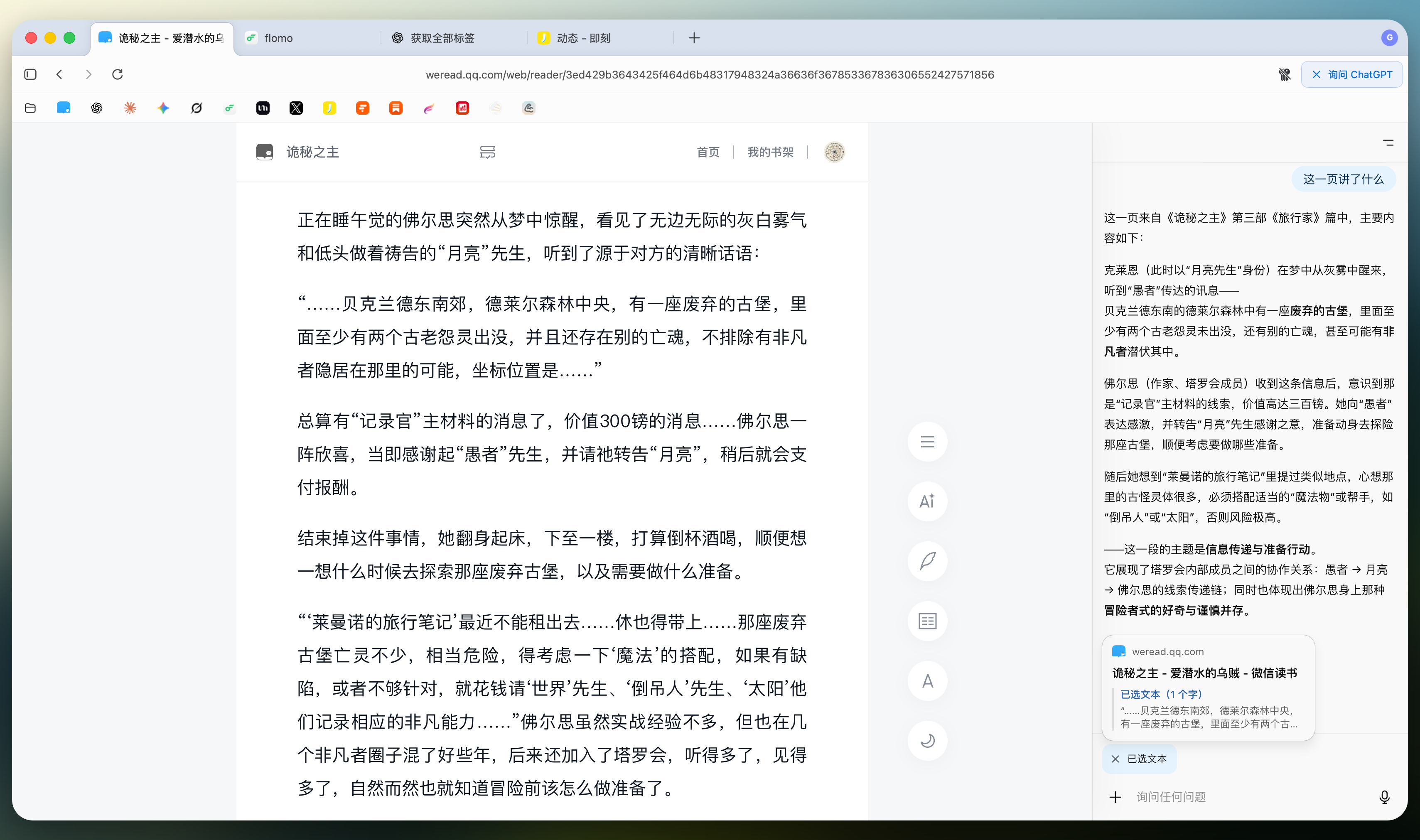Screen dimensions: 1420x840
Task: Open the font size settings button
Action: click(927, 681)
